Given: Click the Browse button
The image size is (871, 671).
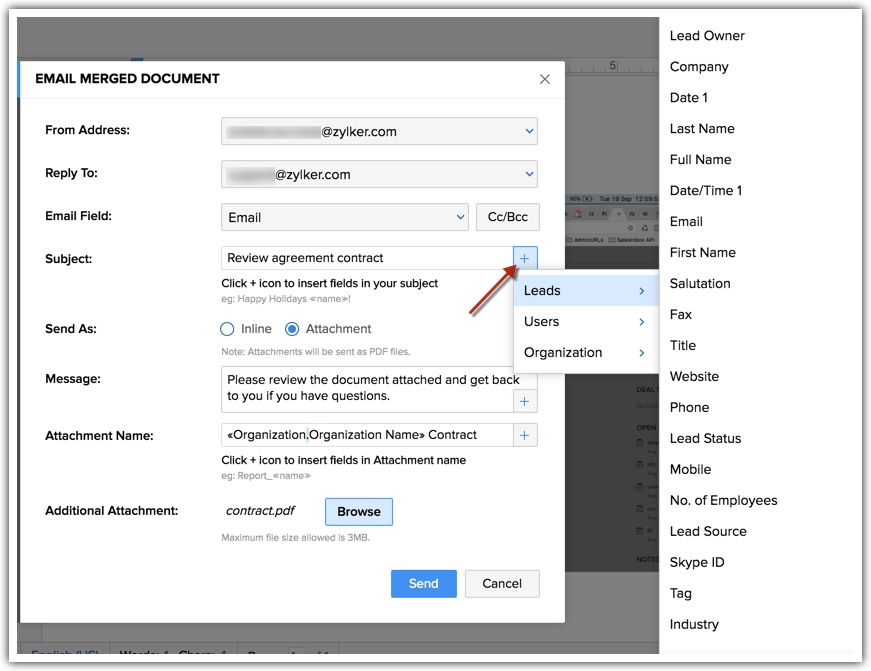Looking at the screenshot, I should 359,512.
